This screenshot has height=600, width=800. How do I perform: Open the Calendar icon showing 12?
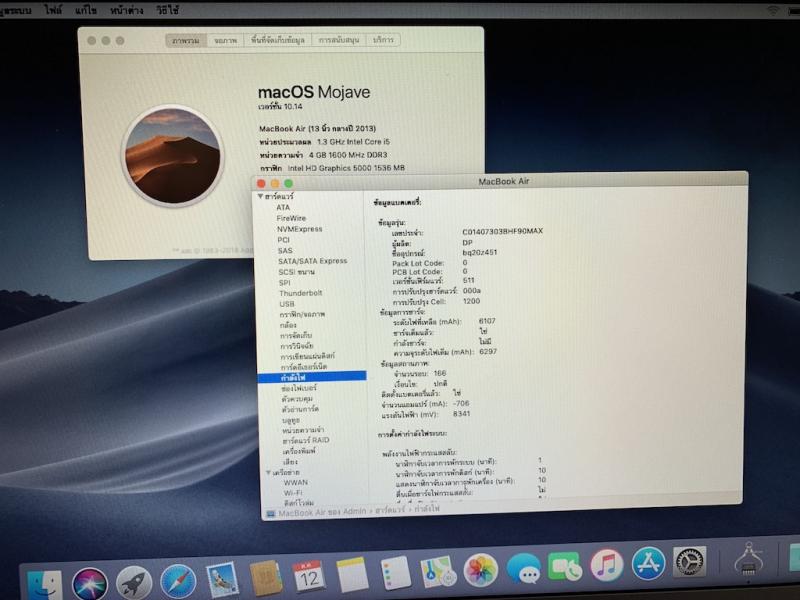309,577
